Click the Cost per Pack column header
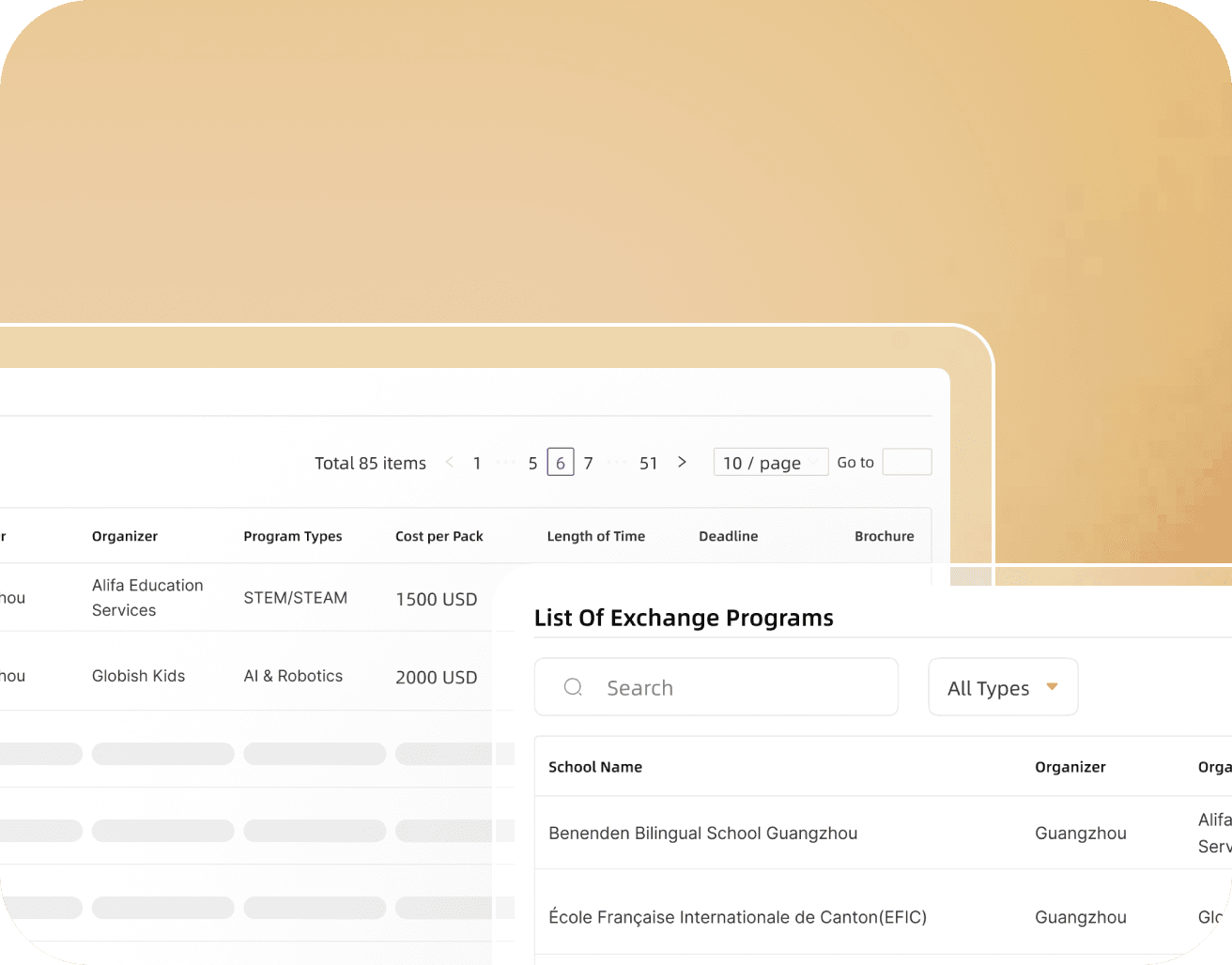This screenshot has height=965, width=1232. coord(439,536)
